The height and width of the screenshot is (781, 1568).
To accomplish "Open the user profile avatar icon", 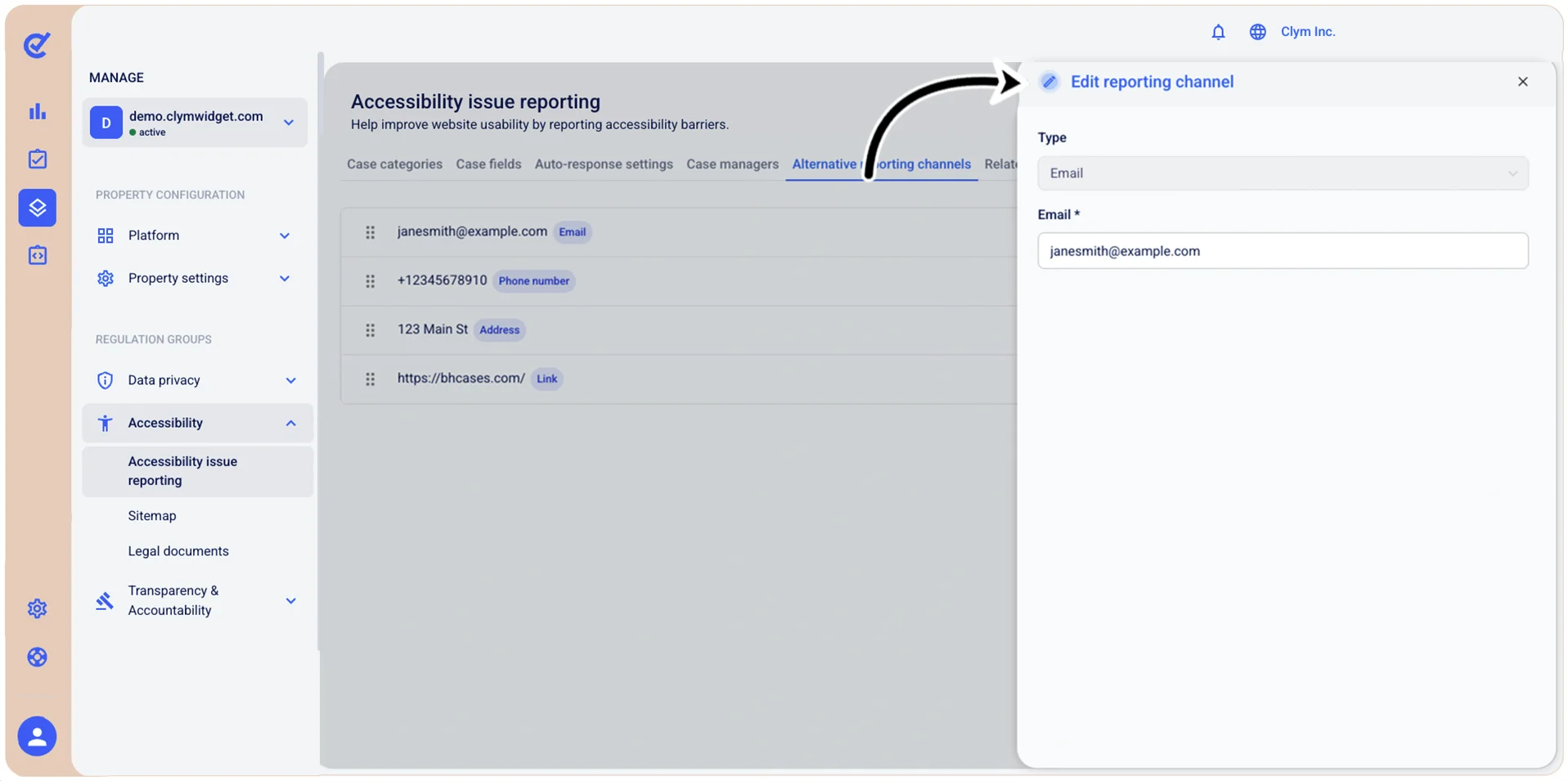I will pyautogui.click(x=38, y=736).
